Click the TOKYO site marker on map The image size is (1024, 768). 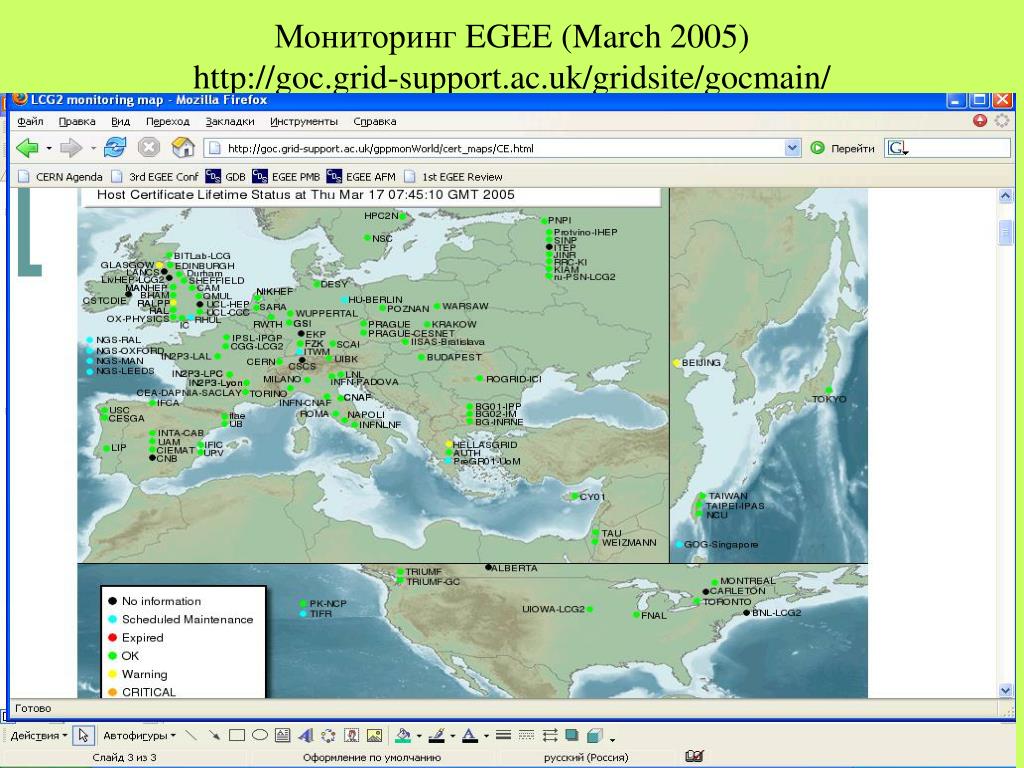tap(829, 390)
